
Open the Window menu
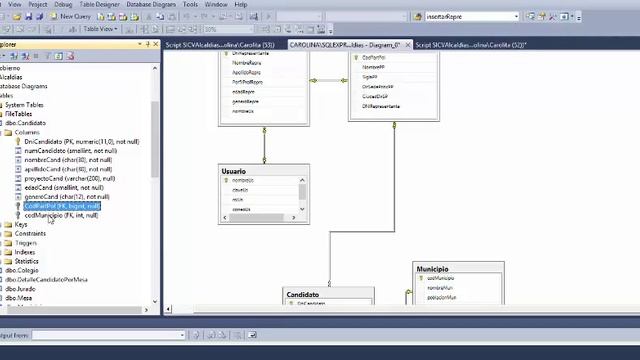tap(216, 4)
